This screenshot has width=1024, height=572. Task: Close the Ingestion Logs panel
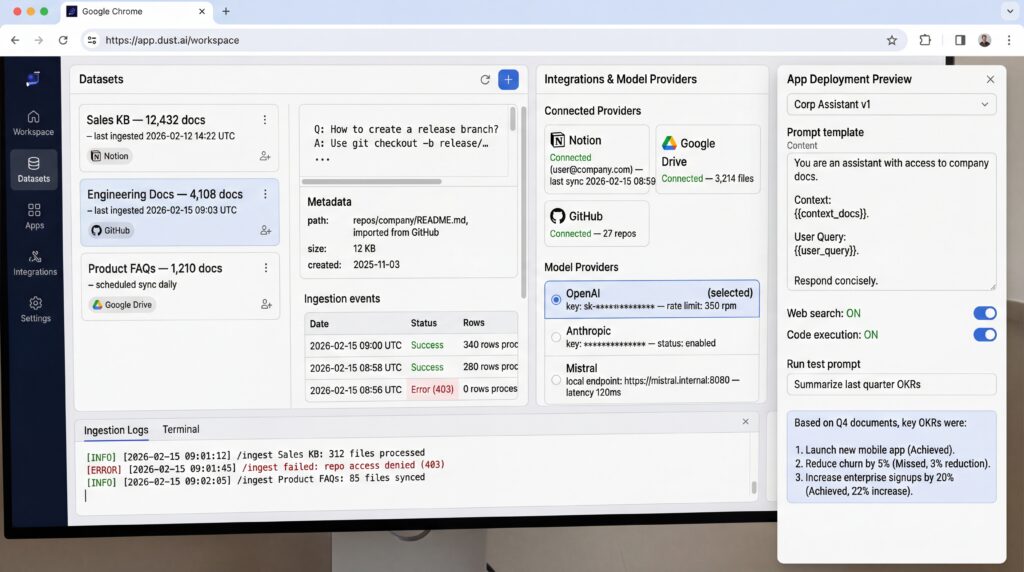[x=745, y=422]
